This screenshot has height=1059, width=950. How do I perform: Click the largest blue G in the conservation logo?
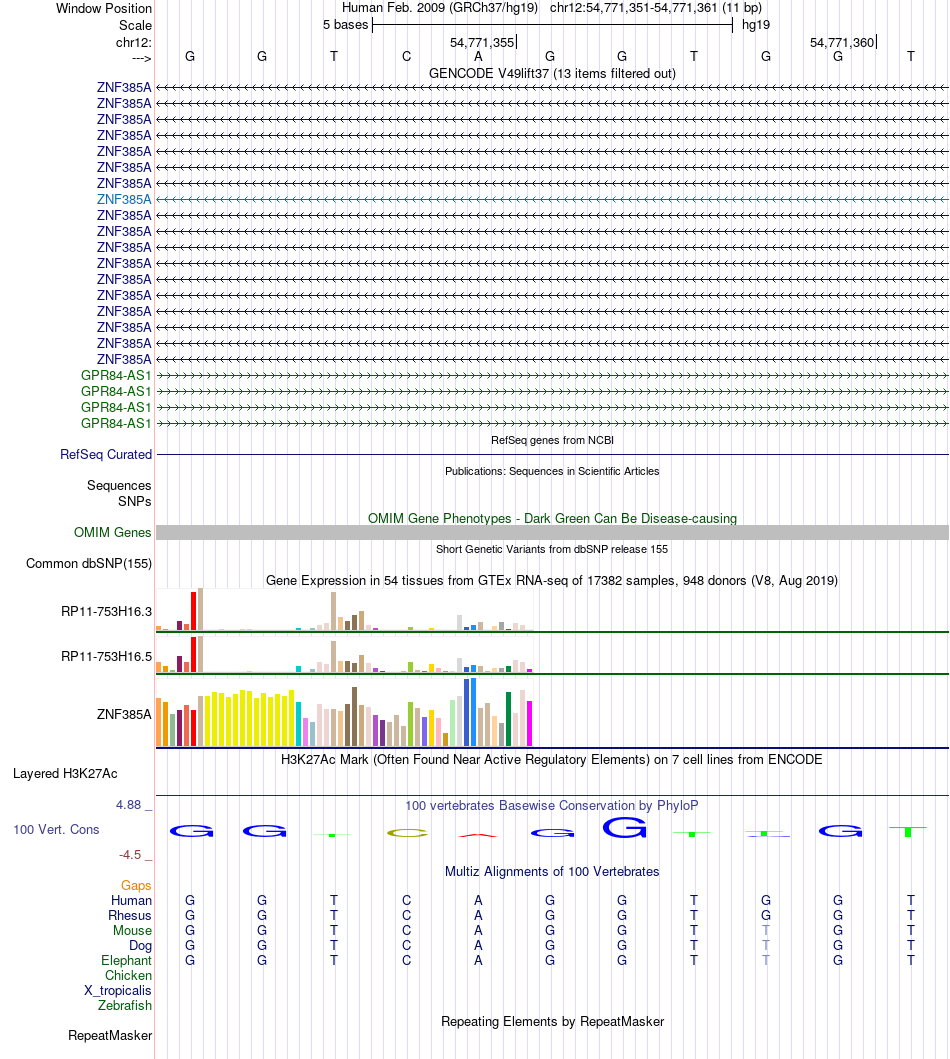(625, 827)
